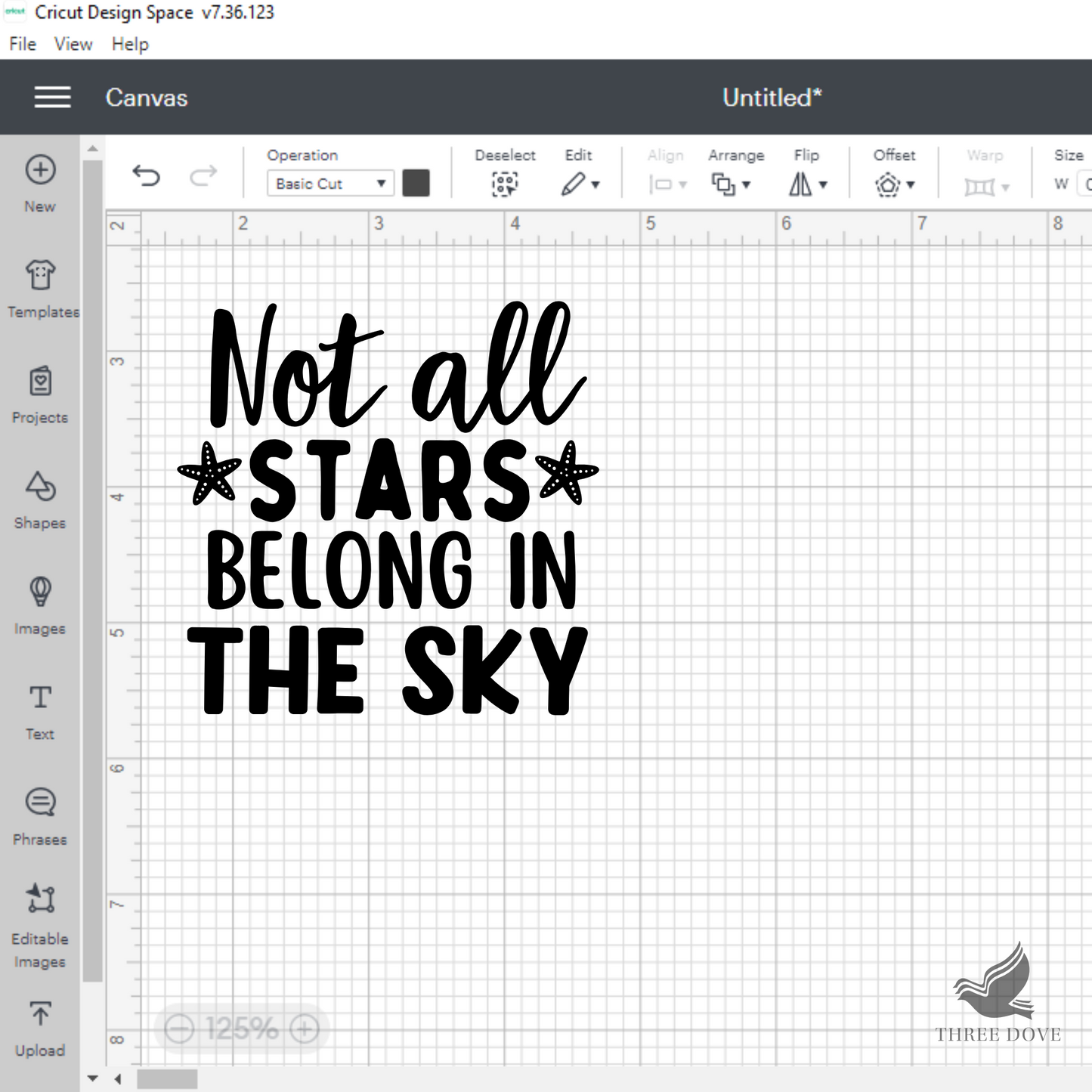
Task: Click the Size width input field
Action: 1084,184
